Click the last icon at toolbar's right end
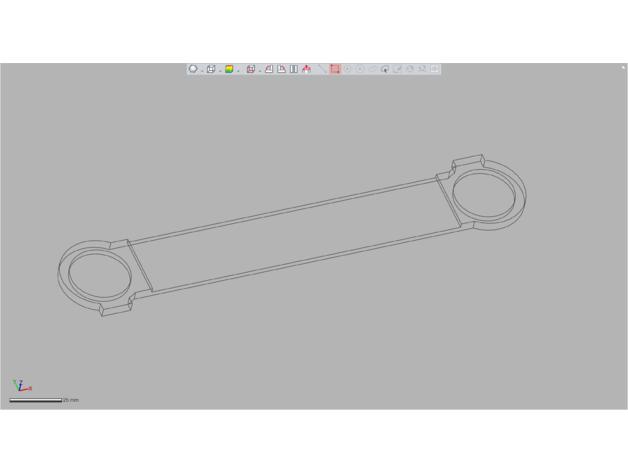 point(435,69)
